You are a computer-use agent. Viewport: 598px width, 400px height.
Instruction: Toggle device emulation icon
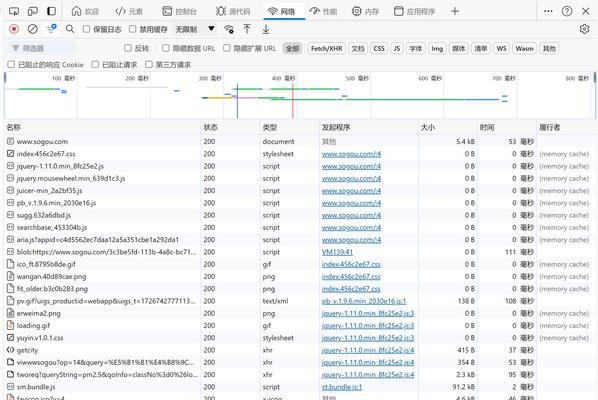point(33,11)
